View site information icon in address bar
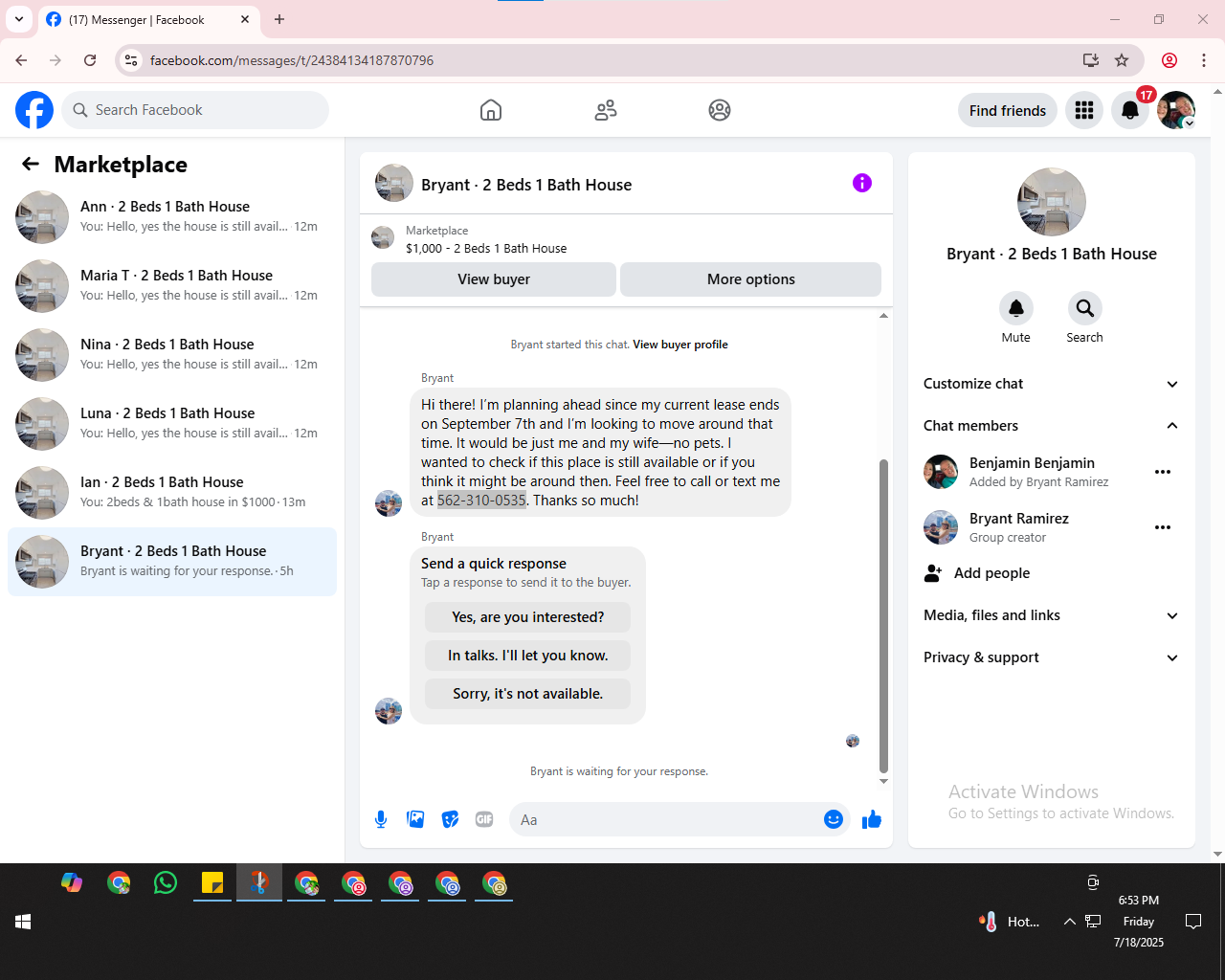1225x980 pixels. click(131, 60)
